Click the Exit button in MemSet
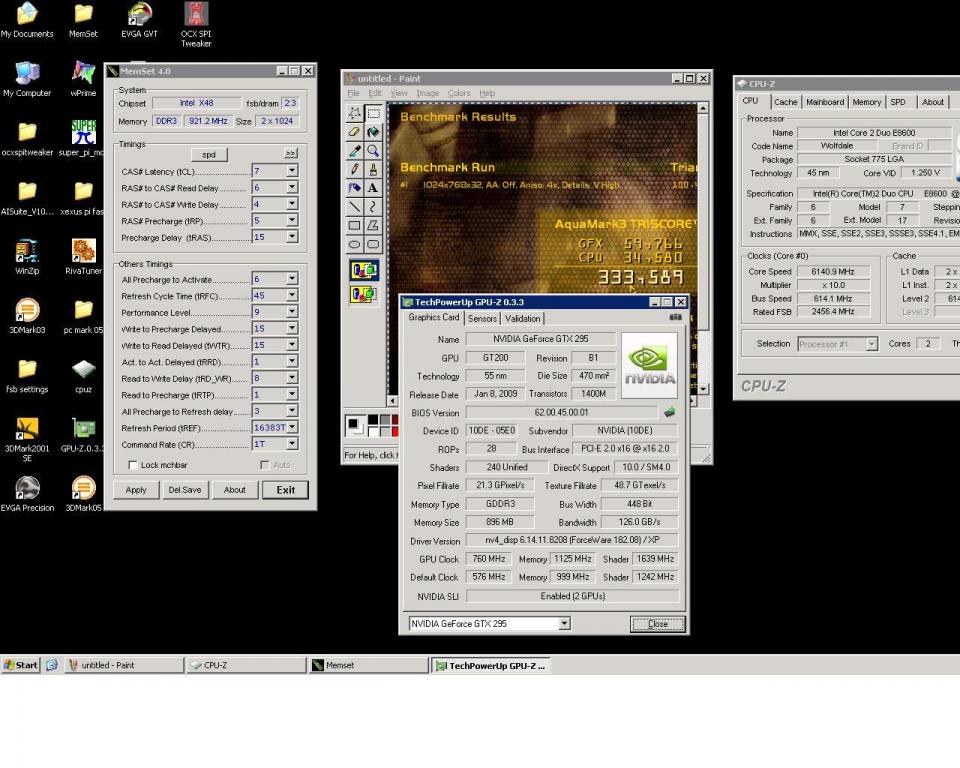The image size is (960, 768). point(285,490)
